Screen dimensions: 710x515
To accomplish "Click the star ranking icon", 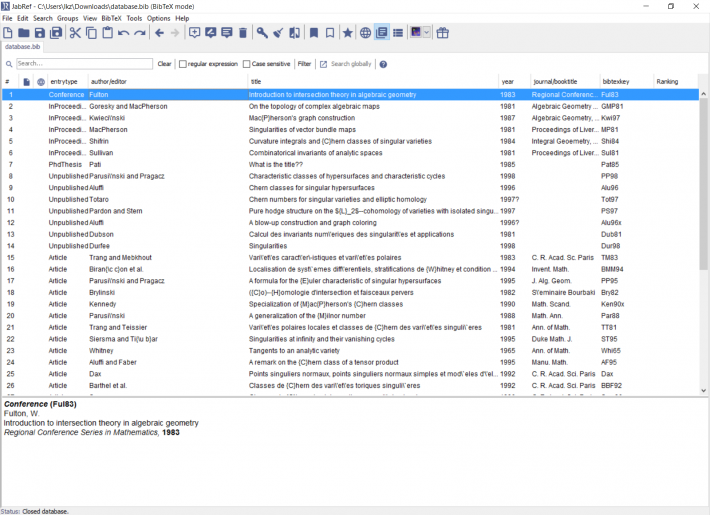I will pos(347,33).
